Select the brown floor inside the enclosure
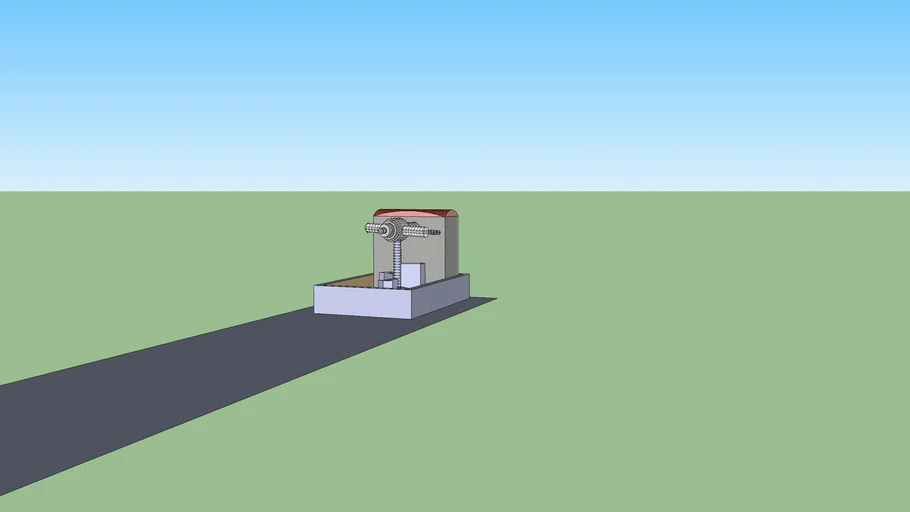The image size is (910, 512). tap(352, 282)
